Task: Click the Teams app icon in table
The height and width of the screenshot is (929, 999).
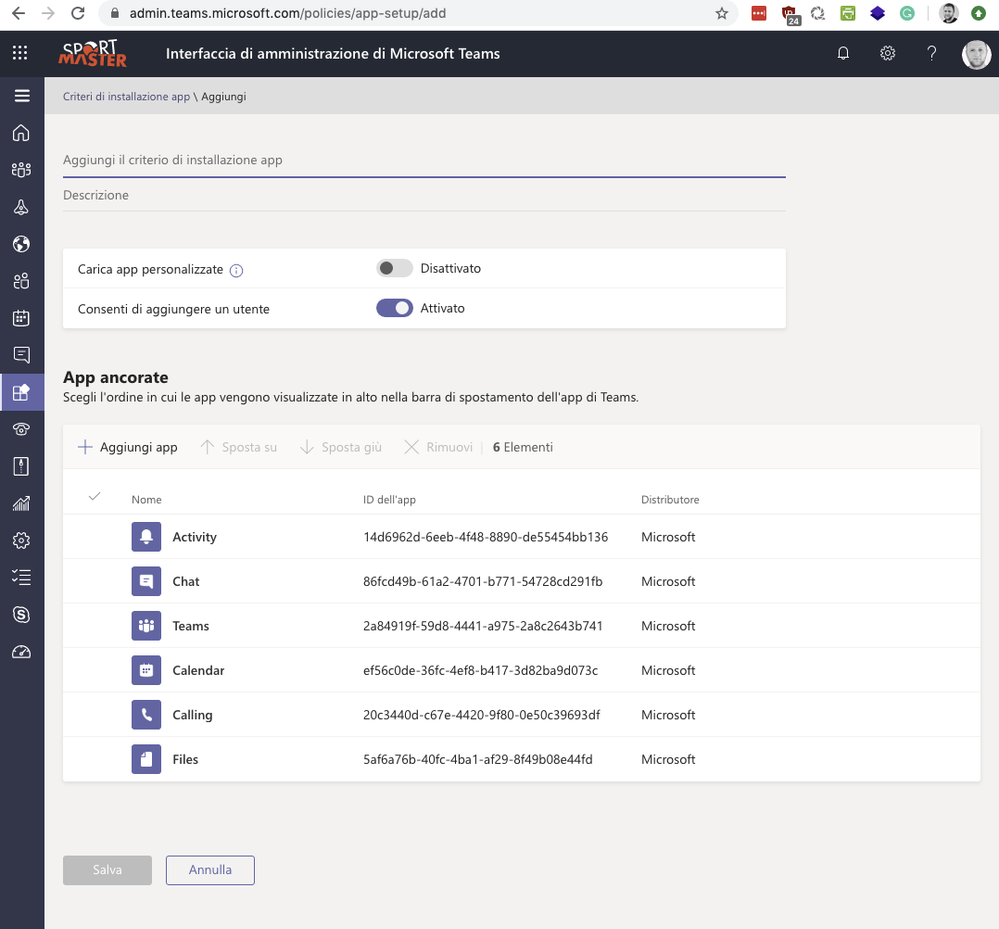Action: click(x=146, y=626)
